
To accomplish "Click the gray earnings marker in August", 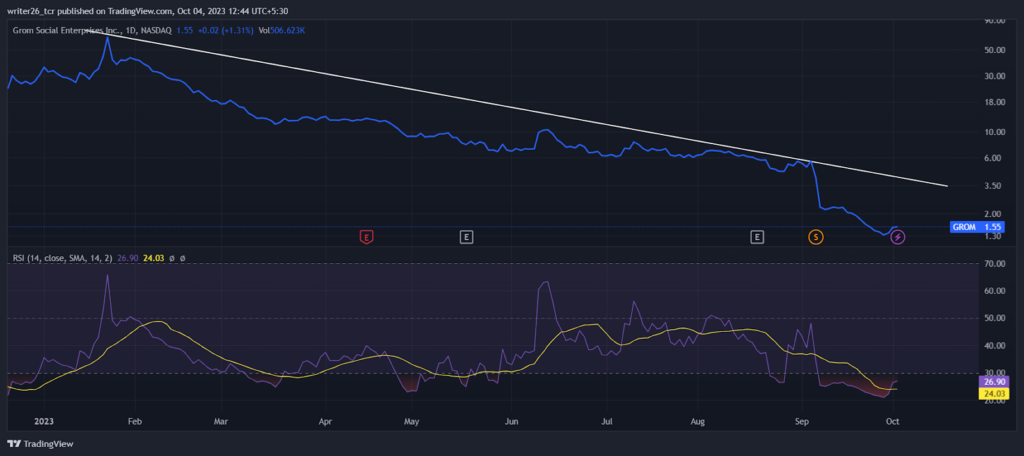I will pos(757,237).
